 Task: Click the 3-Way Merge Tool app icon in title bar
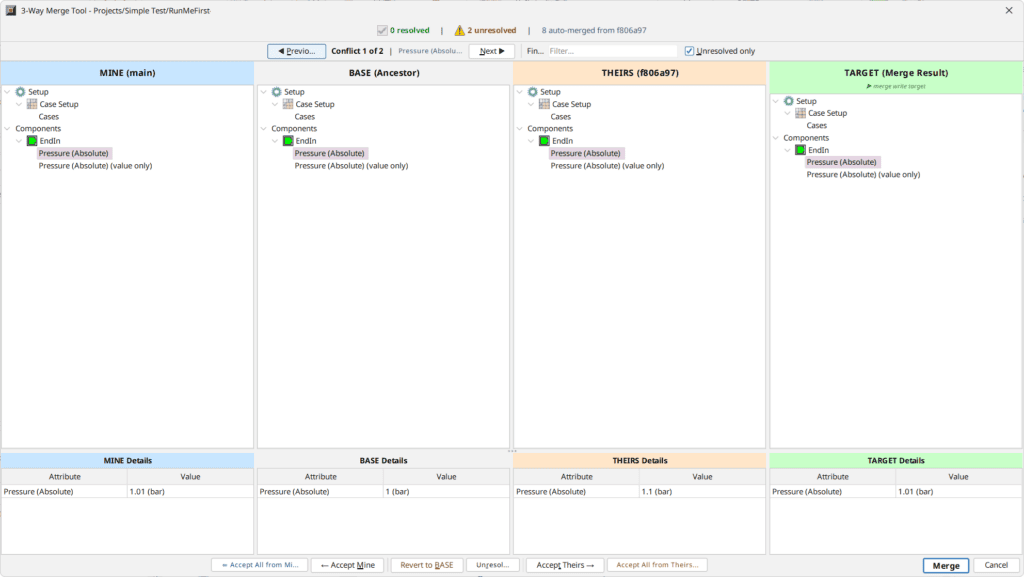tap(10, 10)
